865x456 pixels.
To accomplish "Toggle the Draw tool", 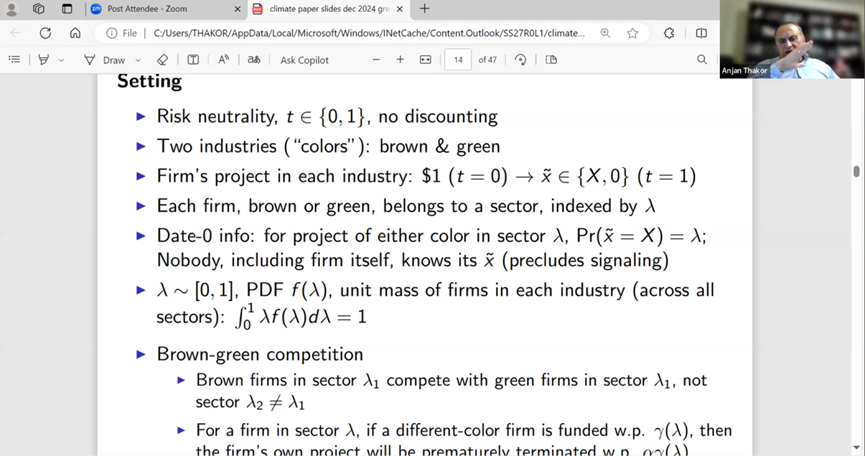I will [105, 60].
